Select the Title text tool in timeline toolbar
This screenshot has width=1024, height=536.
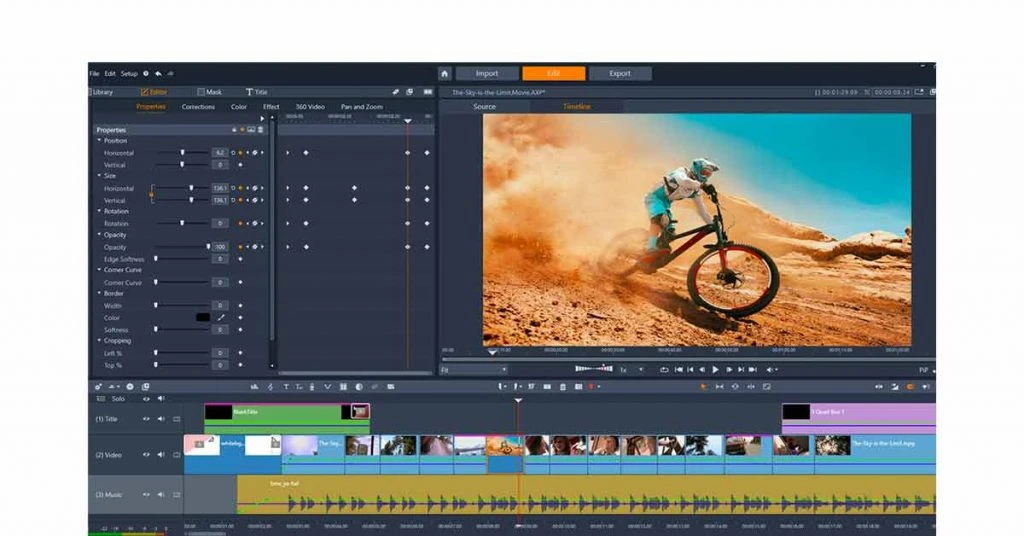(x=285, y=387)
